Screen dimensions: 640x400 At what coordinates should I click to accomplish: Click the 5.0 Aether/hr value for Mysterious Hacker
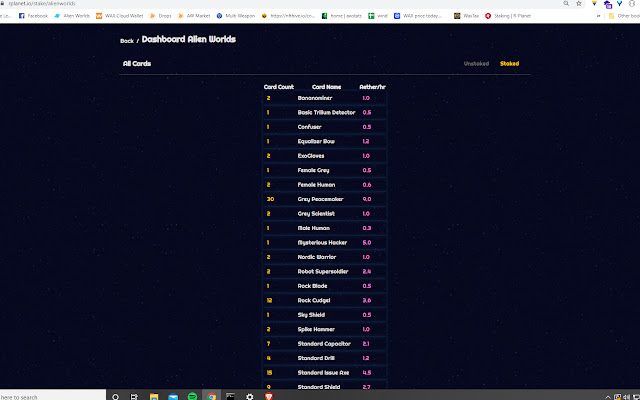pos(367,242)
